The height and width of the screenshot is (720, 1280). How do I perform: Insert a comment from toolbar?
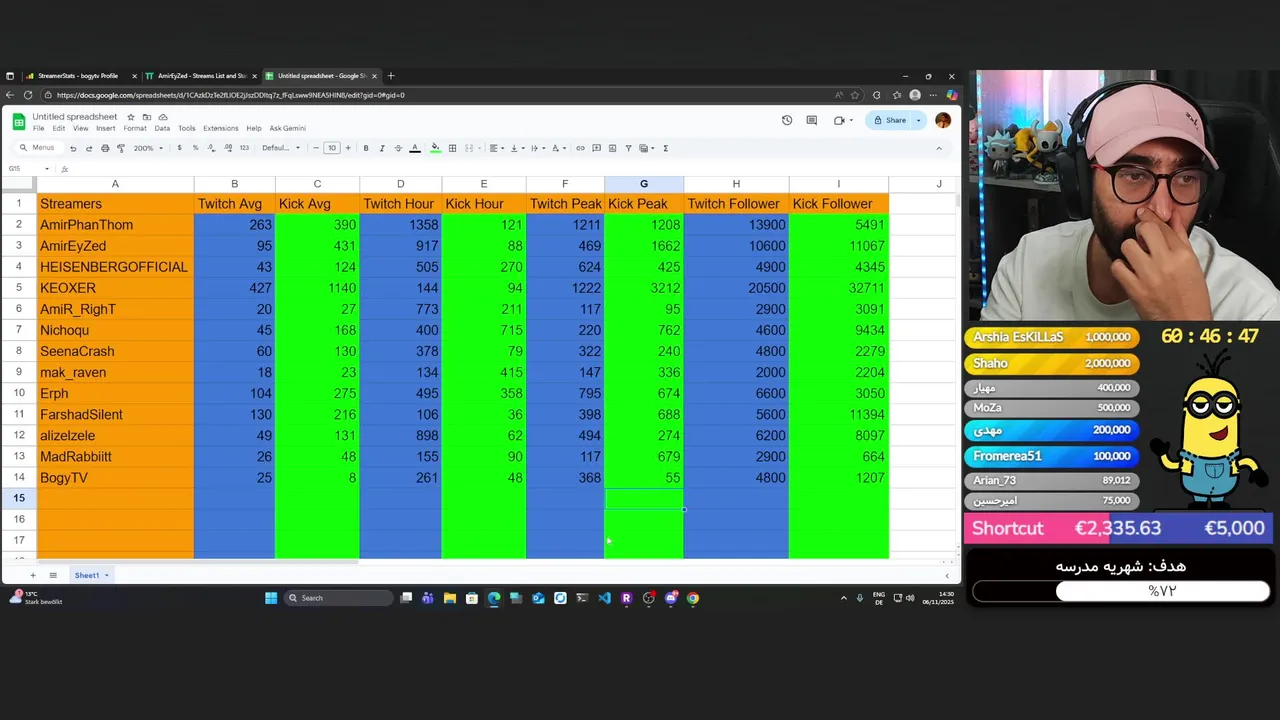tap(596, 148)
